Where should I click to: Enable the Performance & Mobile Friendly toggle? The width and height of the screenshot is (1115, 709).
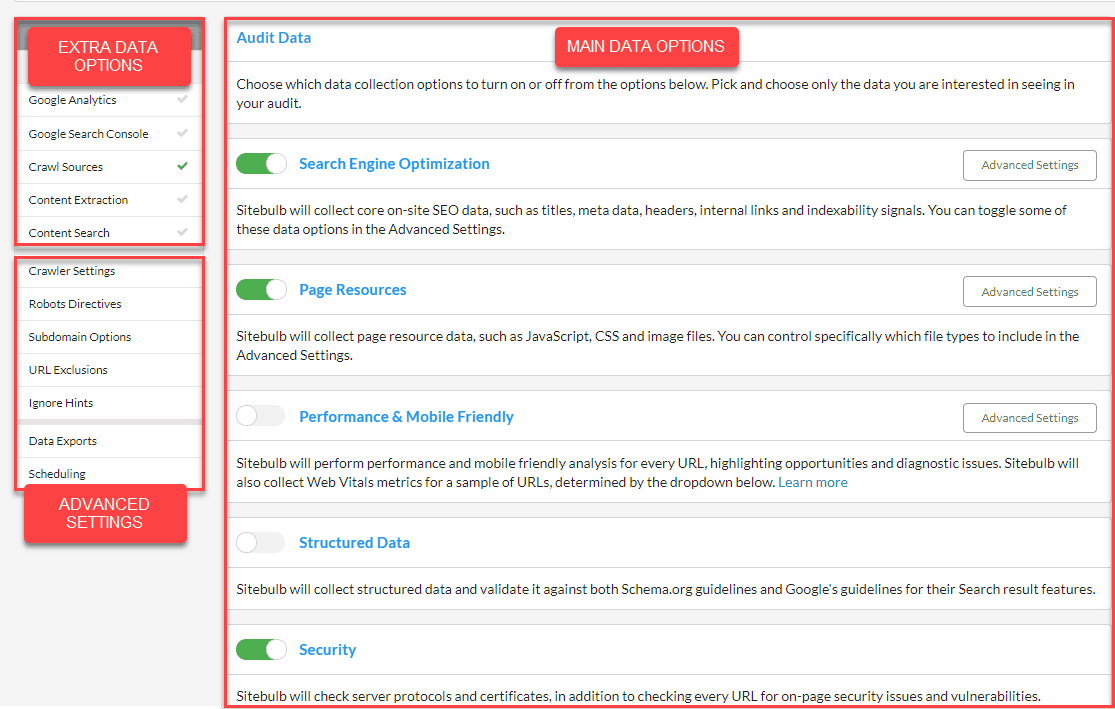pyautogui.click(x=261, y=415)
